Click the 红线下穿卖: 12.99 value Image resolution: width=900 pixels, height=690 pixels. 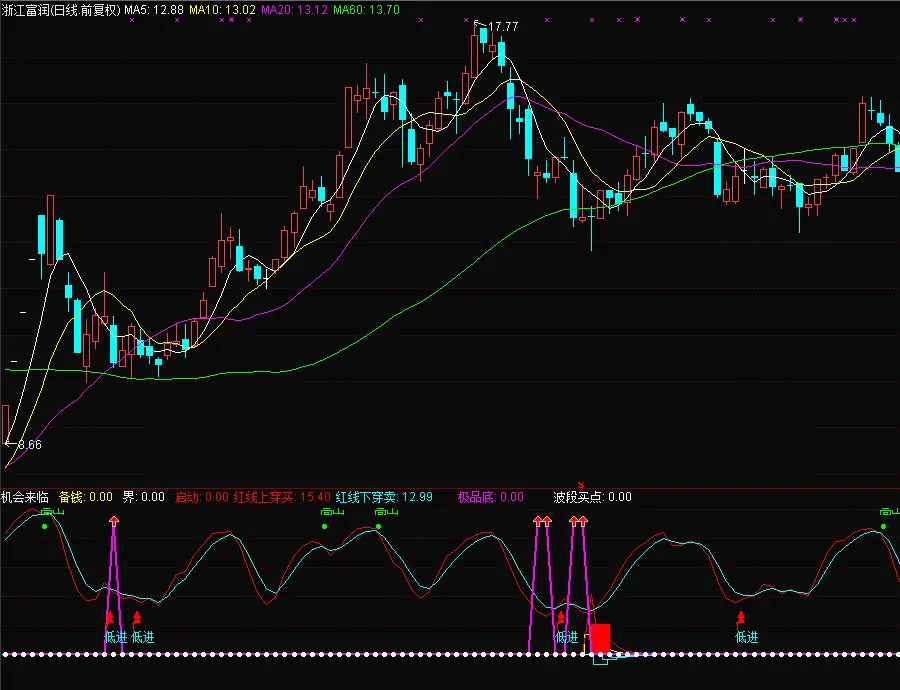[x=384, y=497]
